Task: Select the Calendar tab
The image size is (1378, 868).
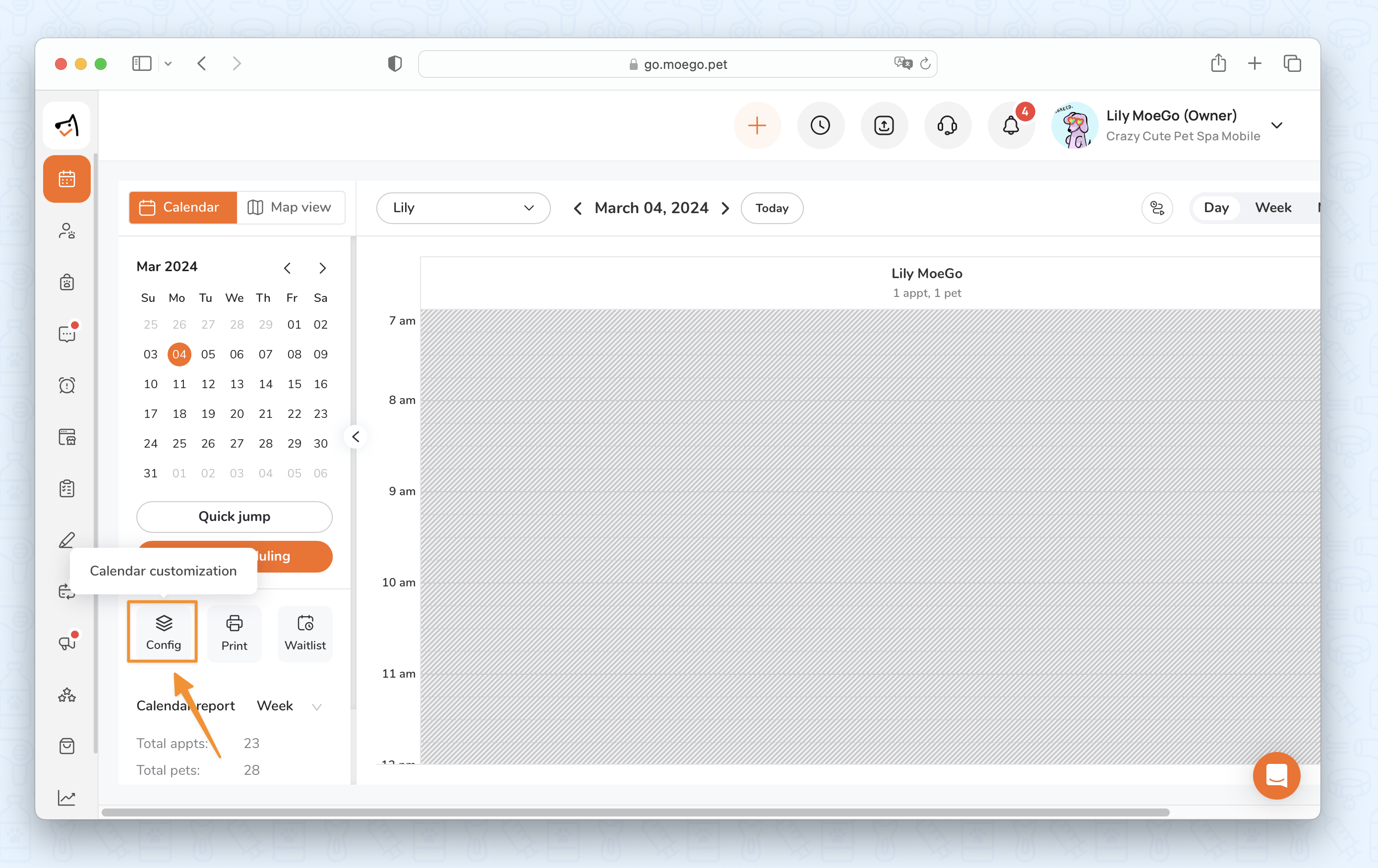Action: tap(182, 207)
